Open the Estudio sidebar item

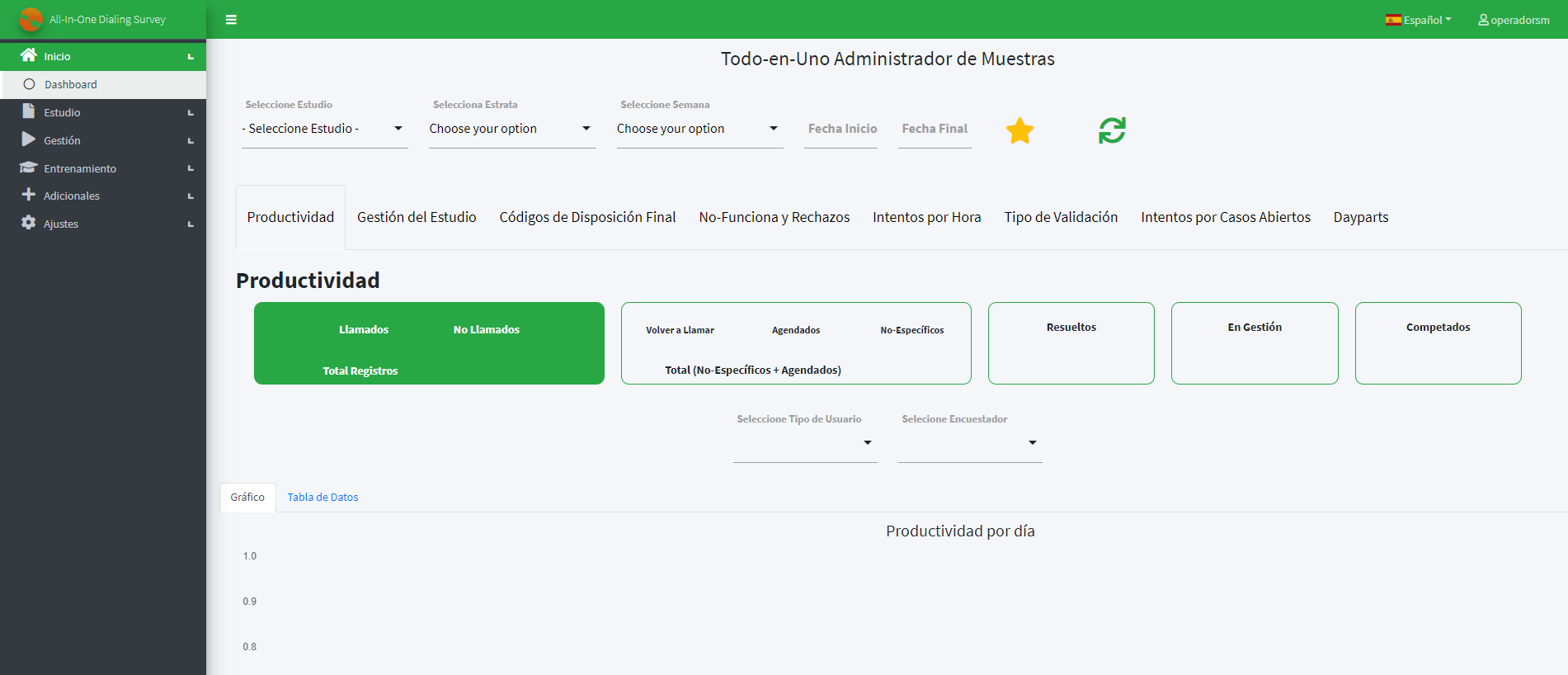coord(103,112)
